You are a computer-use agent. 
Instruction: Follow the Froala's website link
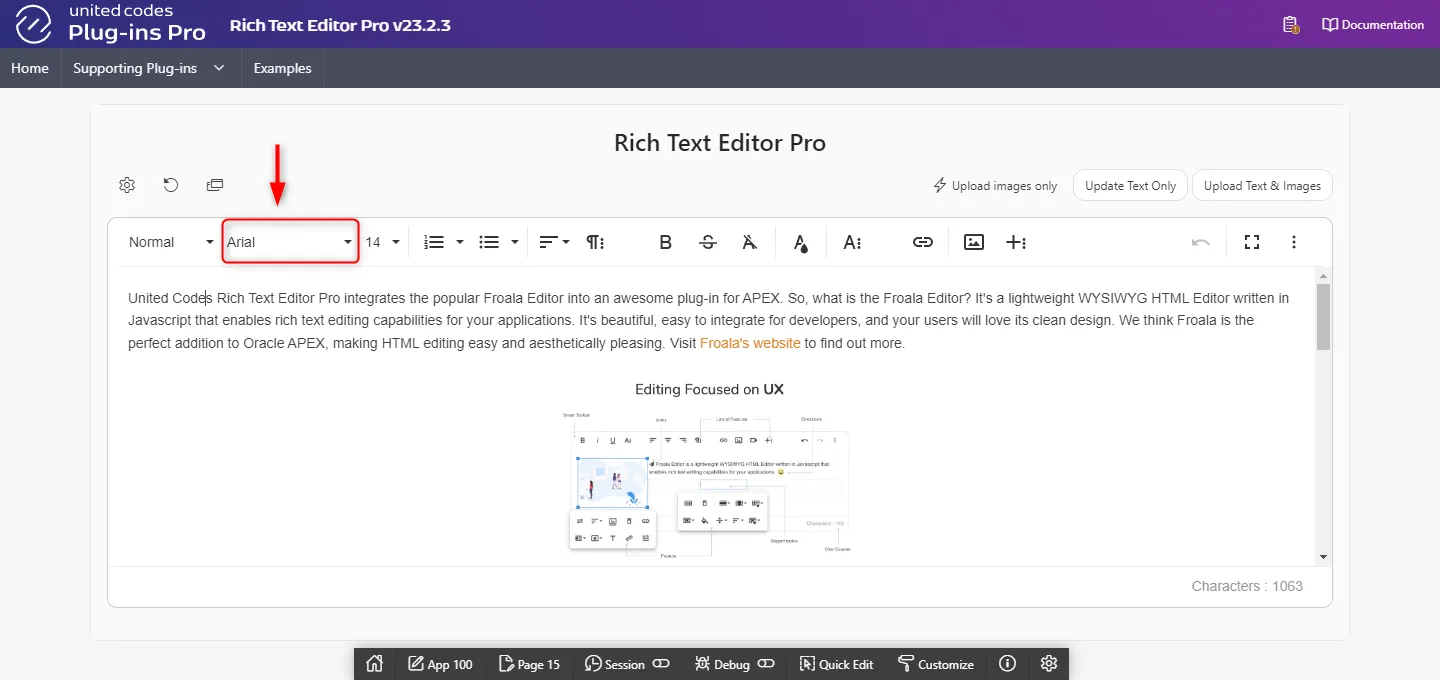(x=749, y=343)
